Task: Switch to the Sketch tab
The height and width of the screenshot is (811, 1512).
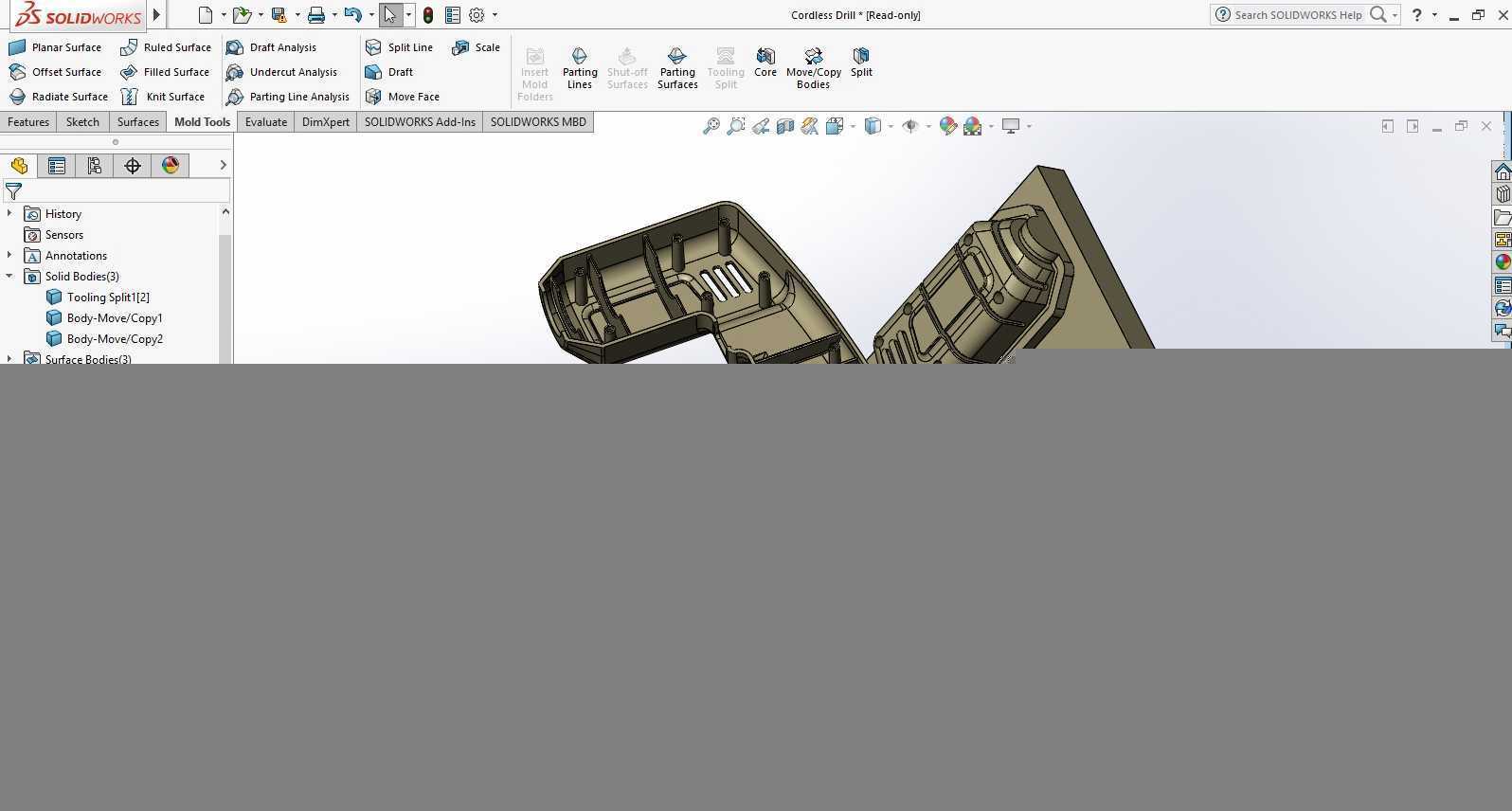Action: click(82, 122)
